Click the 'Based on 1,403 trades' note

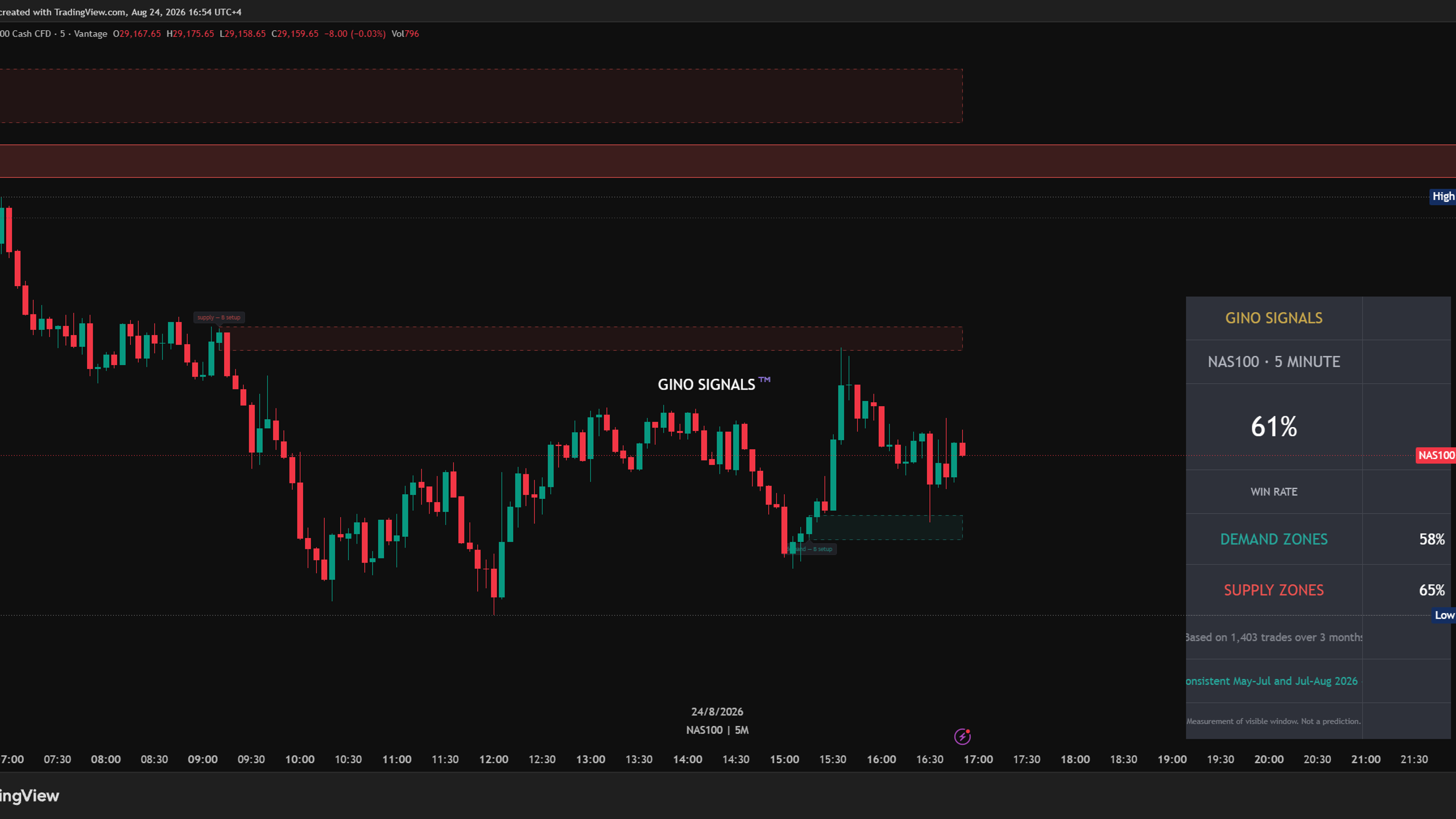(x=1273, y=637)
